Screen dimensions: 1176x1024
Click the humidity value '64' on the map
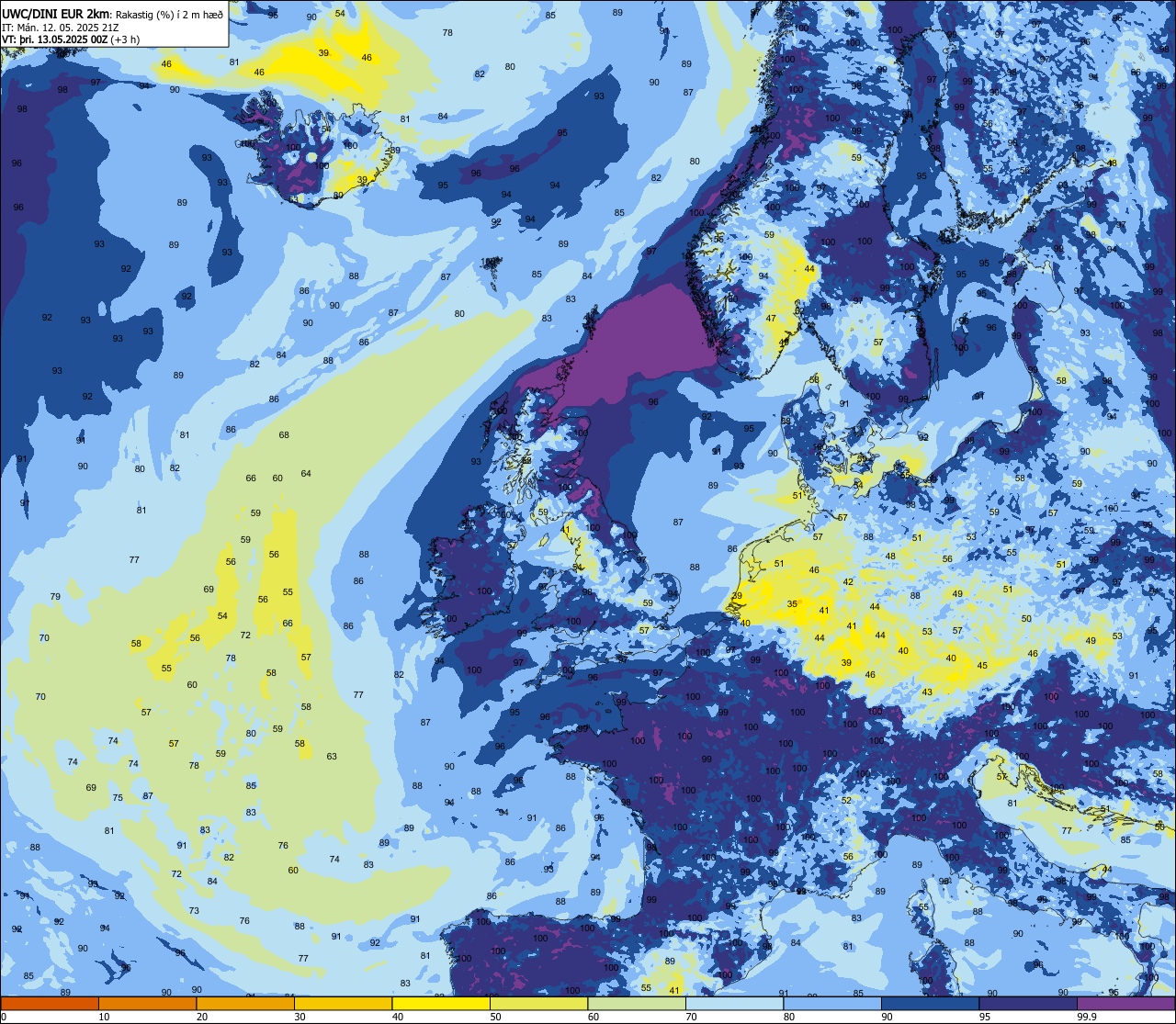coord(306,474)
